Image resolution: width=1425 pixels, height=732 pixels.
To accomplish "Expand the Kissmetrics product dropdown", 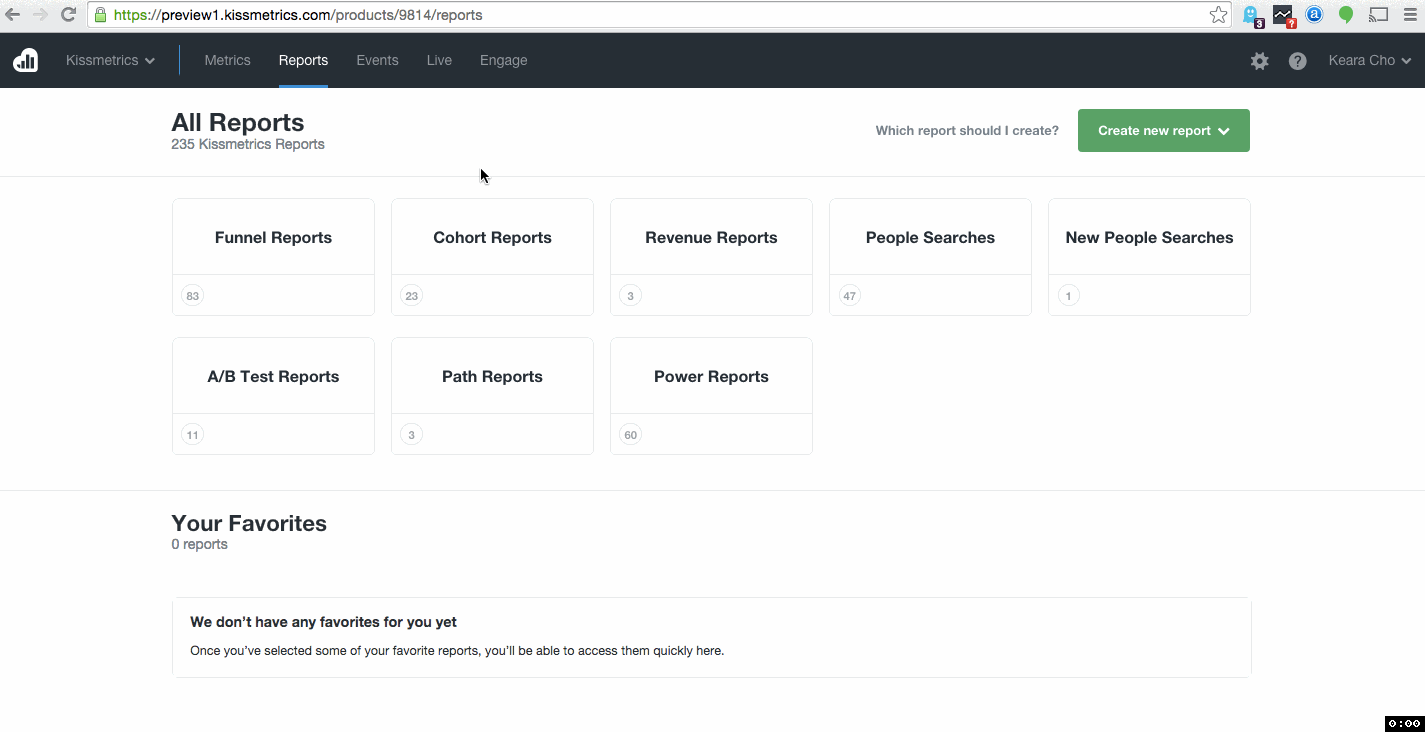I will click(110, 60).
